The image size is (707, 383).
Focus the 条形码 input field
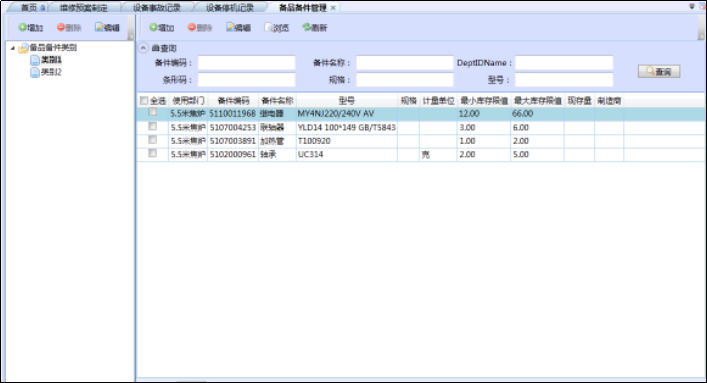coord(247,80)
